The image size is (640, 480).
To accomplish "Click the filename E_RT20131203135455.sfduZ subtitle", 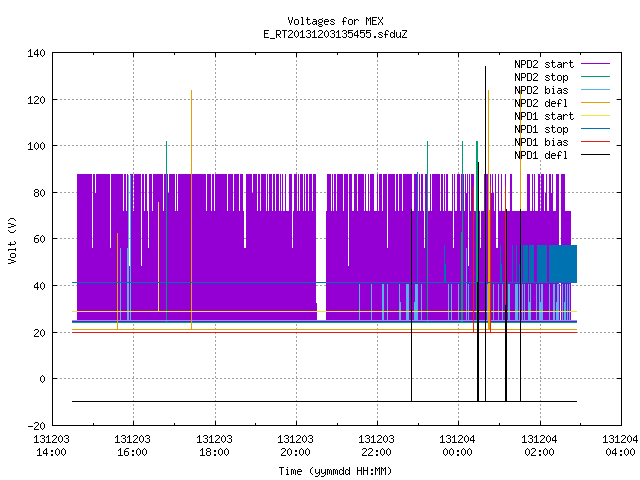I will (x=335, y=34).
